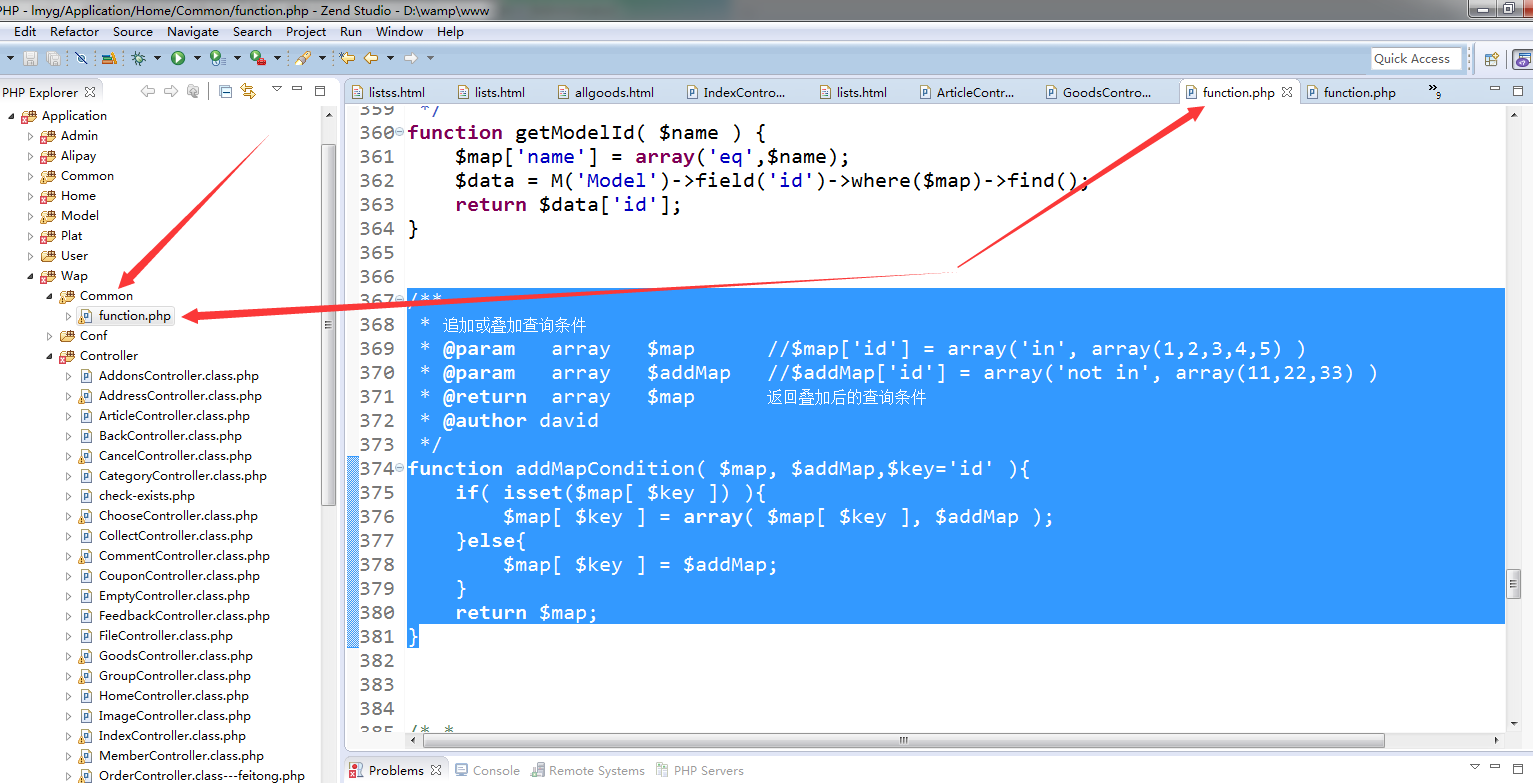Select GoodsController.class.php in the explorer

tap(175, 656)
